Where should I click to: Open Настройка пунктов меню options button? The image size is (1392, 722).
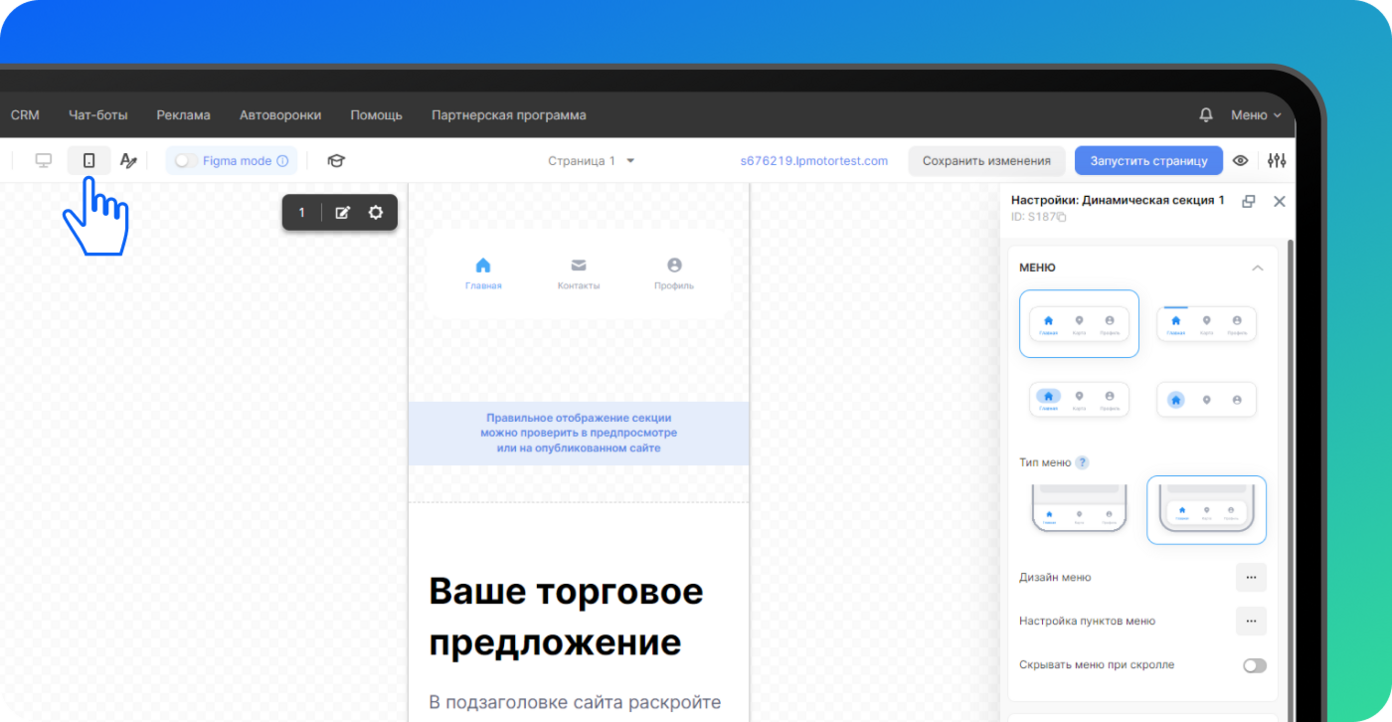tap(1251, 621)
